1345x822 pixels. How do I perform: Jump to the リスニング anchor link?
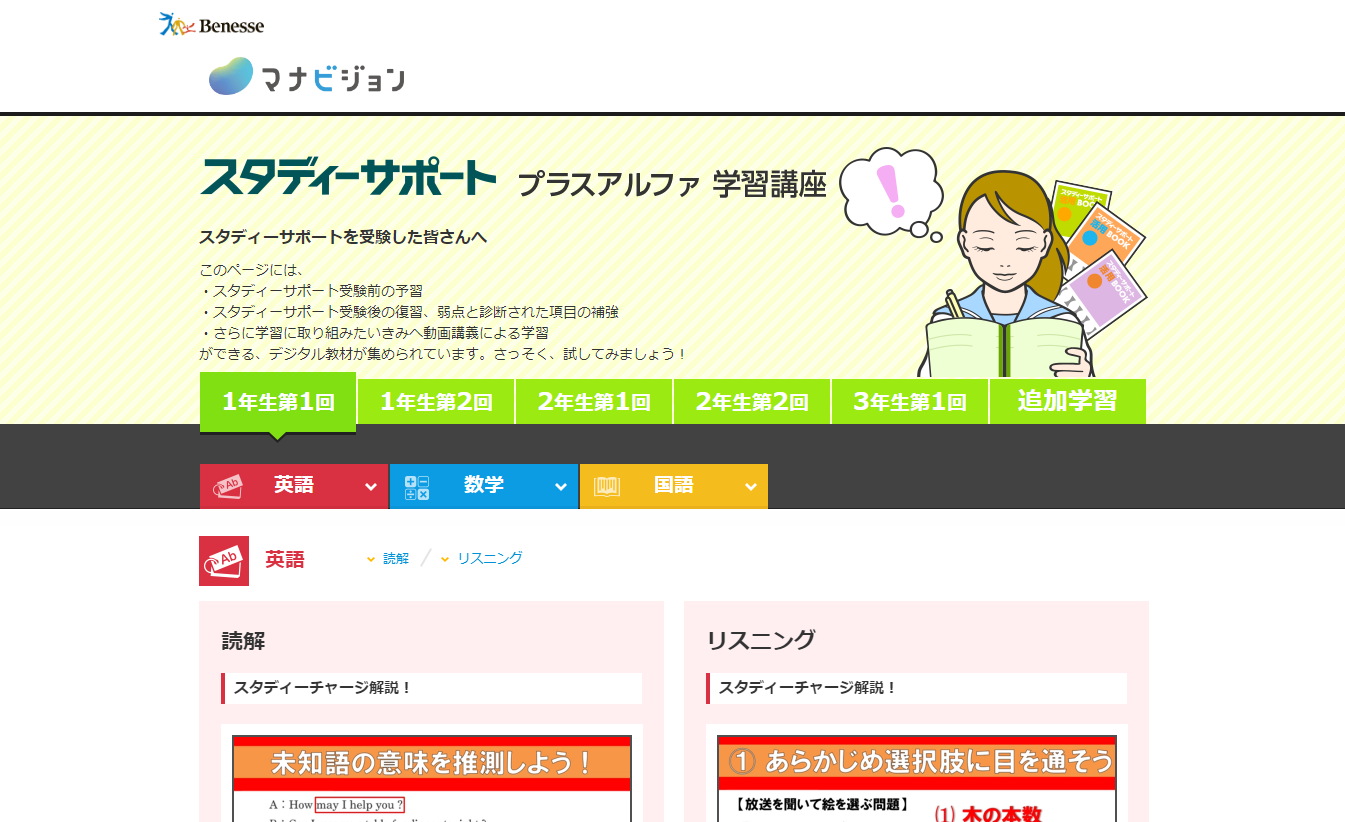(489, 558)
